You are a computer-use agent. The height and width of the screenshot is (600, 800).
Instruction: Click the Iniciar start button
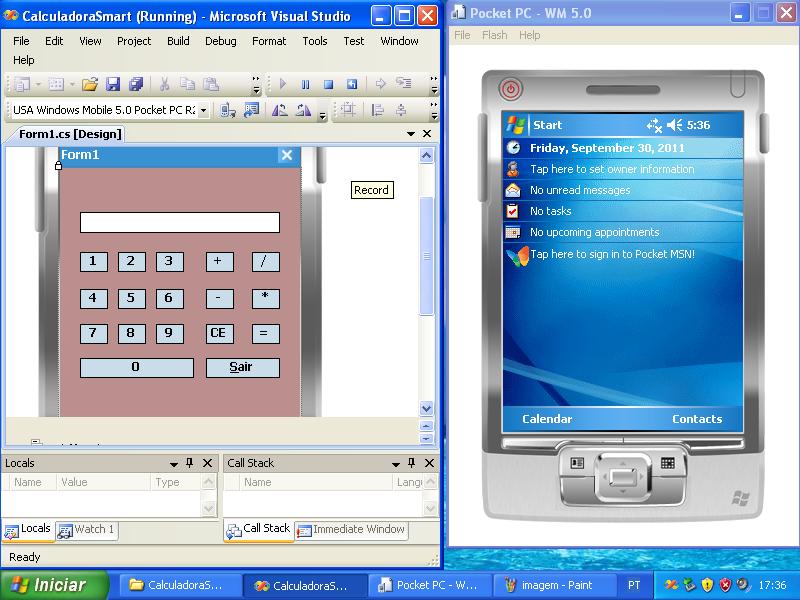(x=54, y=585)
